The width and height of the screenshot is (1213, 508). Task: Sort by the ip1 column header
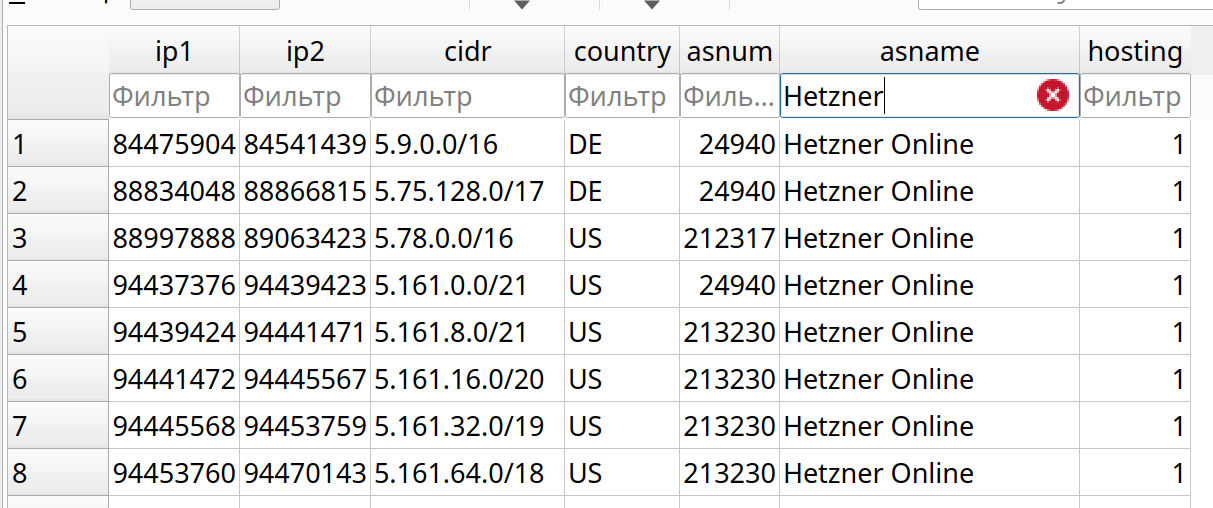[x=174, y=51]
